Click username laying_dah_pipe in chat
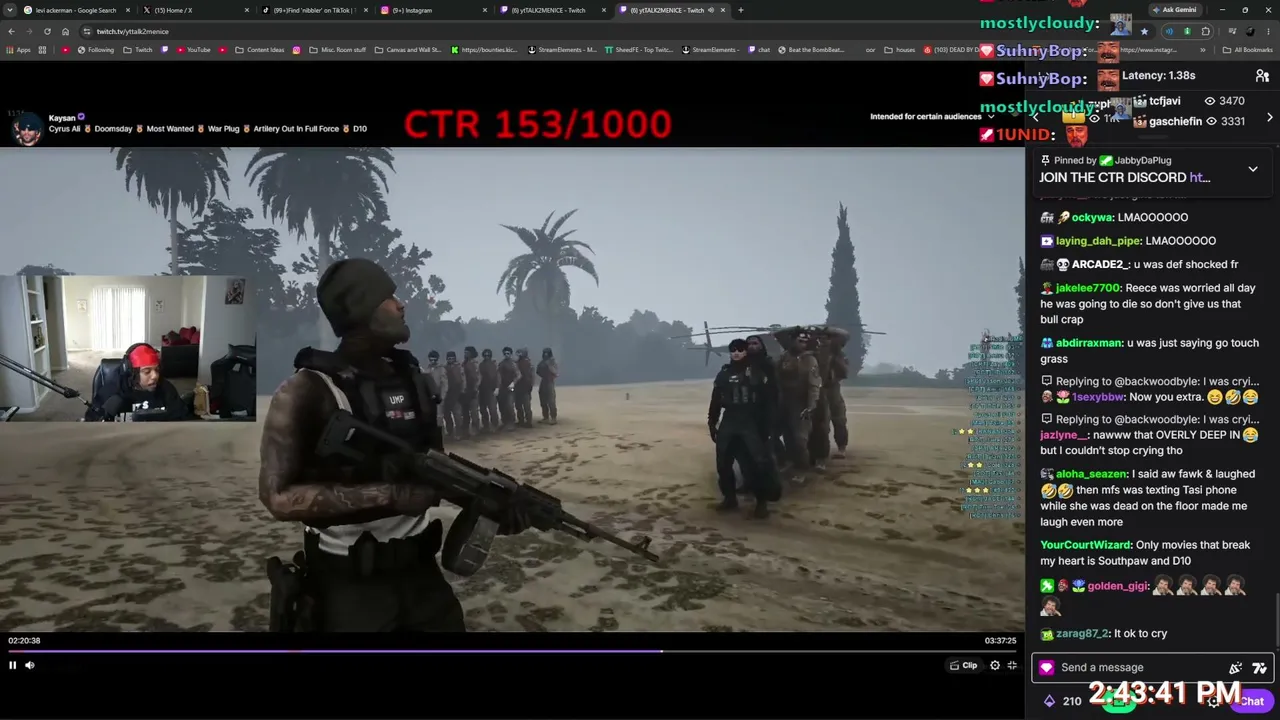 pos(1098,241)
